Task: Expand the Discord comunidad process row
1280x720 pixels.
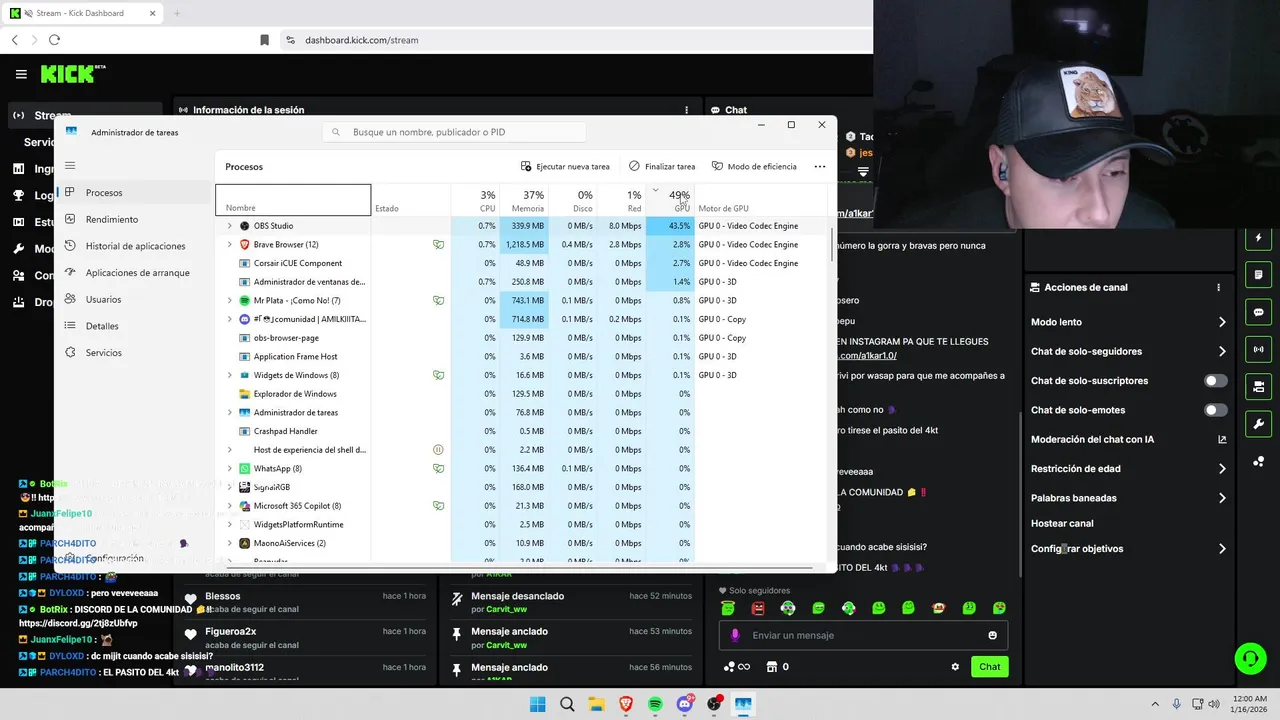Action: point(230,319)
